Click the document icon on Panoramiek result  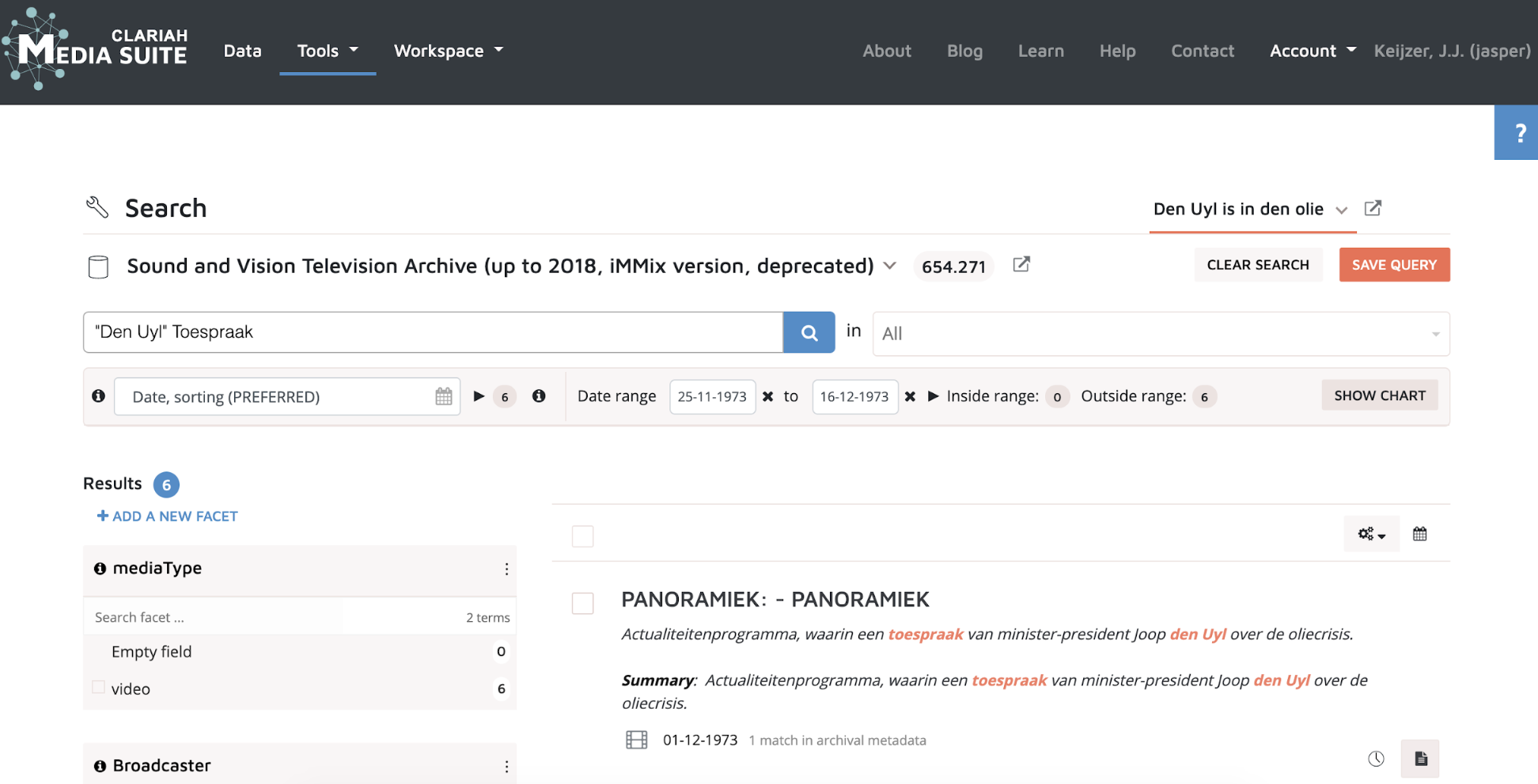coord(1420,759)
